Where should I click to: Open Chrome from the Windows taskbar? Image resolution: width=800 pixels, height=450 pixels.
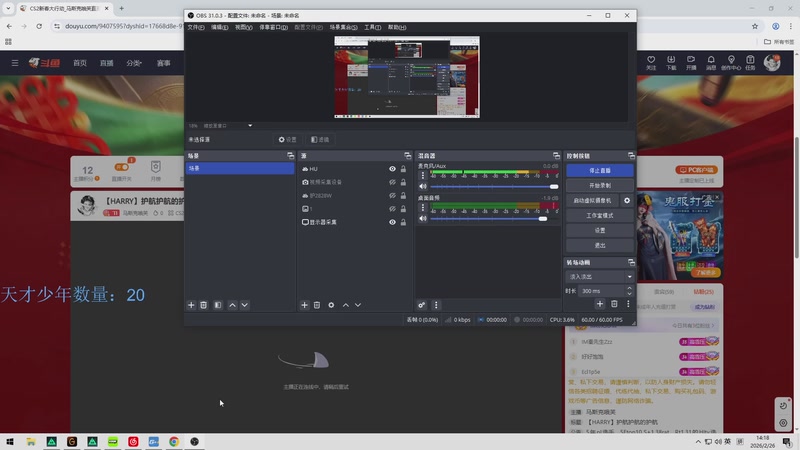pos(174,442)
